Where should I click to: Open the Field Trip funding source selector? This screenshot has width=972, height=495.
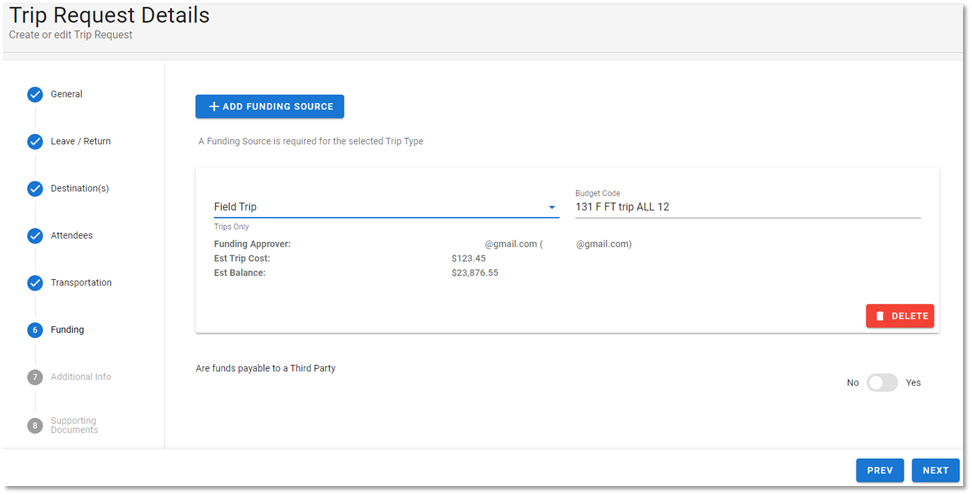[x=386, y=207]
